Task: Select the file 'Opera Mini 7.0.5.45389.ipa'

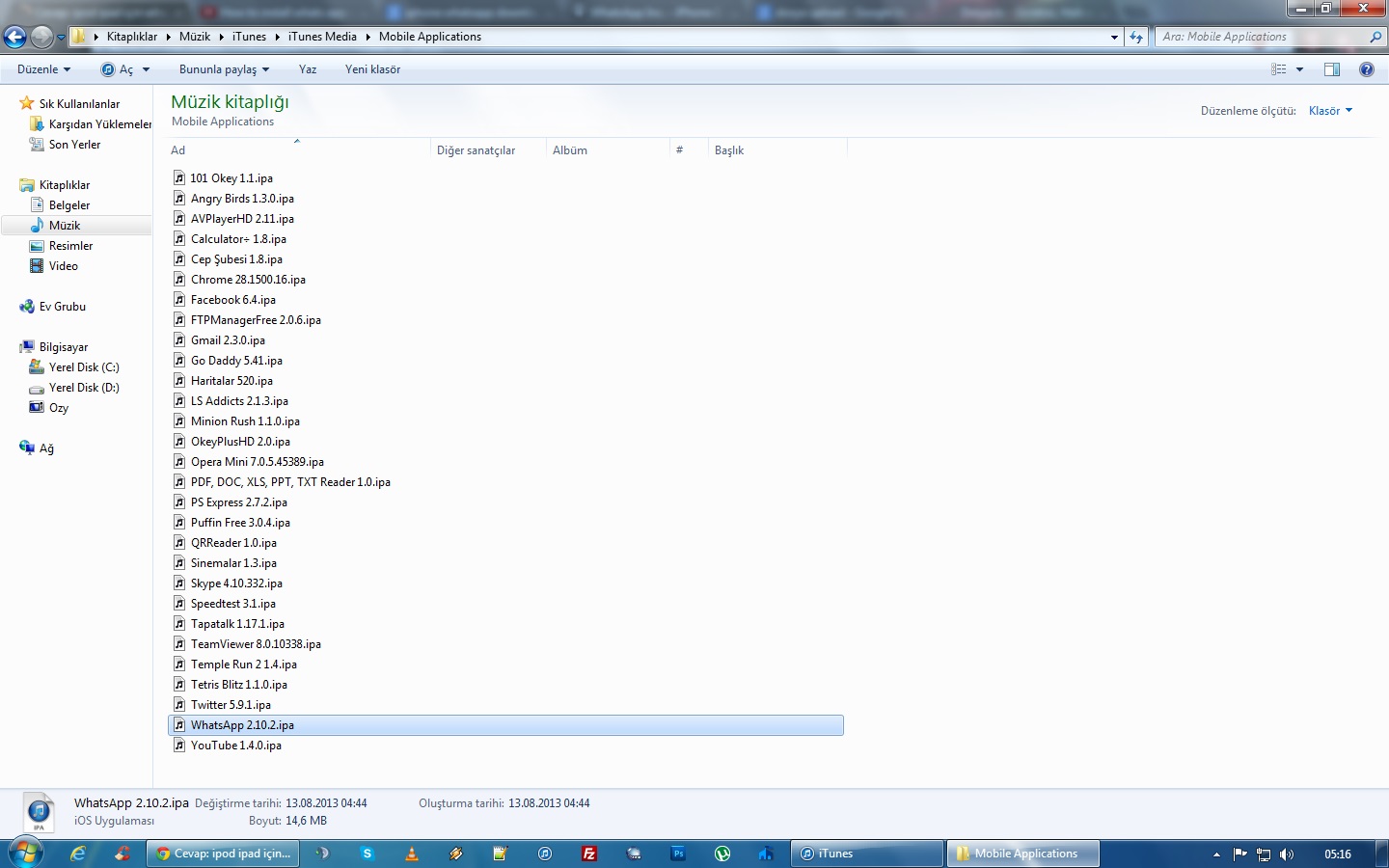Action: [258, 462]
